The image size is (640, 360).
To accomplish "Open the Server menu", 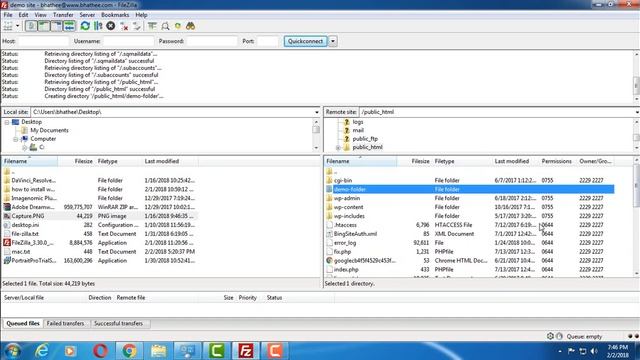I will [87, 15].
